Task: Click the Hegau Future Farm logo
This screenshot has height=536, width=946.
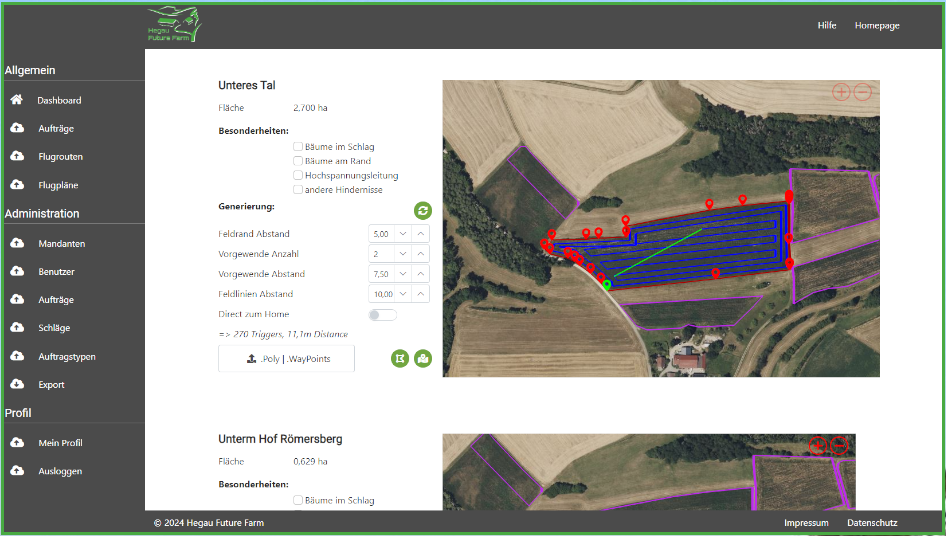Action: coord(173,24)
